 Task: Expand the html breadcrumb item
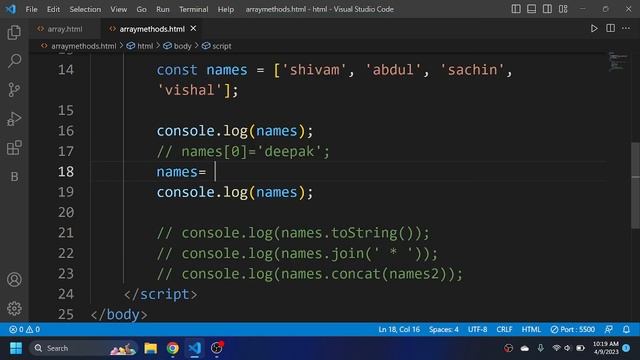[x=140, y=46]
